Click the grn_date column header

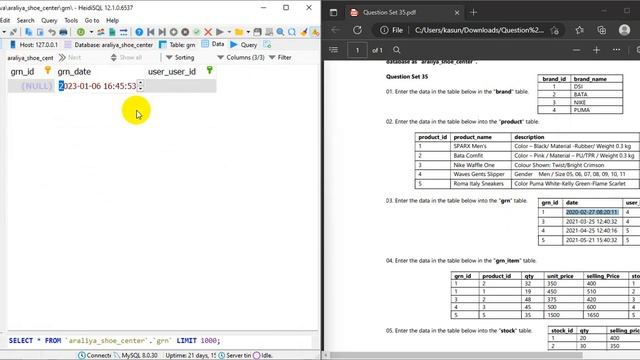(100, 71)
